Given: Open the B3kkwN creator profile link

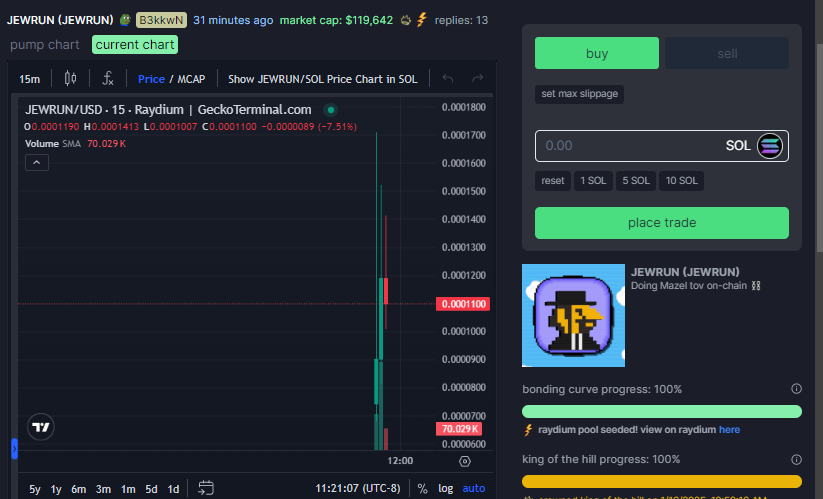Looking at the screenshot, I should [x=161, y=20].
